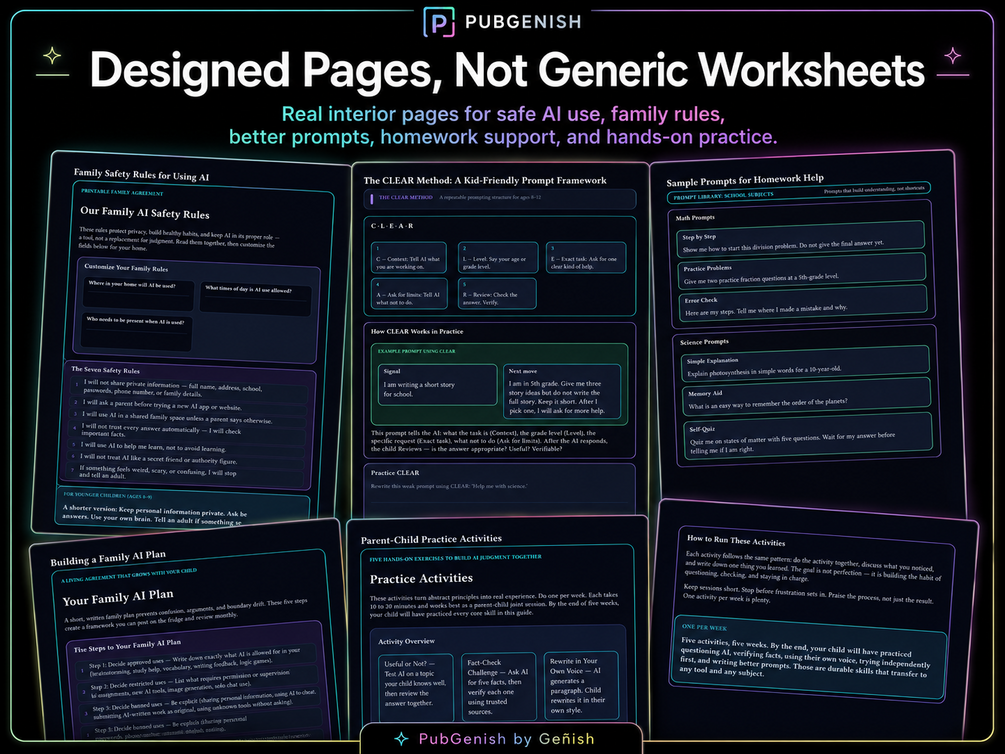Click the 'What times of day is AI use allowed?' field
This screenshot has height=754, width=1005.
tap(256, 298)
